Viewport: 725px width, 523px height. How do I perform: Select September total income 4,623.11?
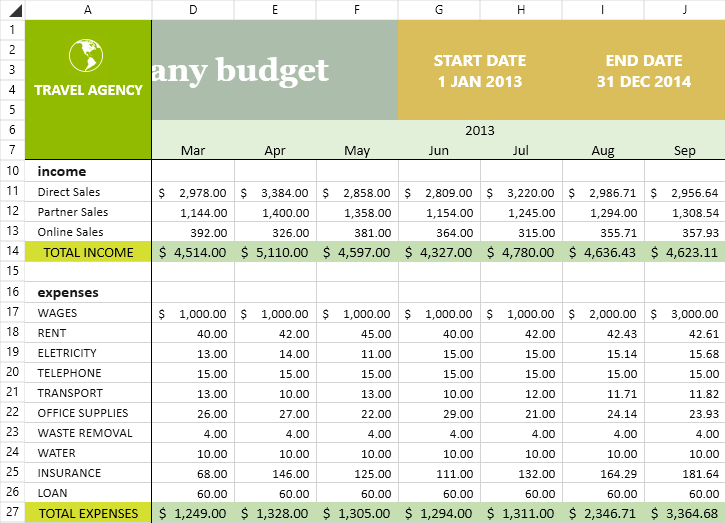[x=684, y=252]
